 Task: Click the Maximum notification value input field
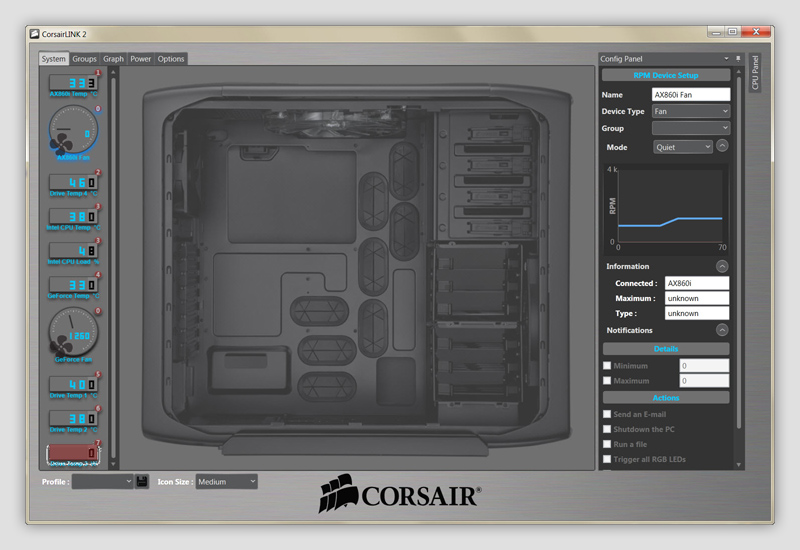tap(704, 381)
